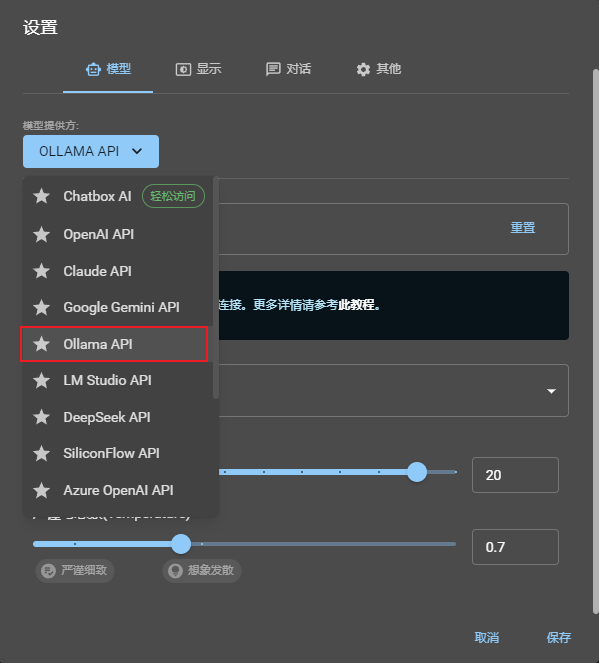This screenshot has height=663, width=599.
Task: Click the star icon next to Chatbox AI
Action: tap(41, 196)
